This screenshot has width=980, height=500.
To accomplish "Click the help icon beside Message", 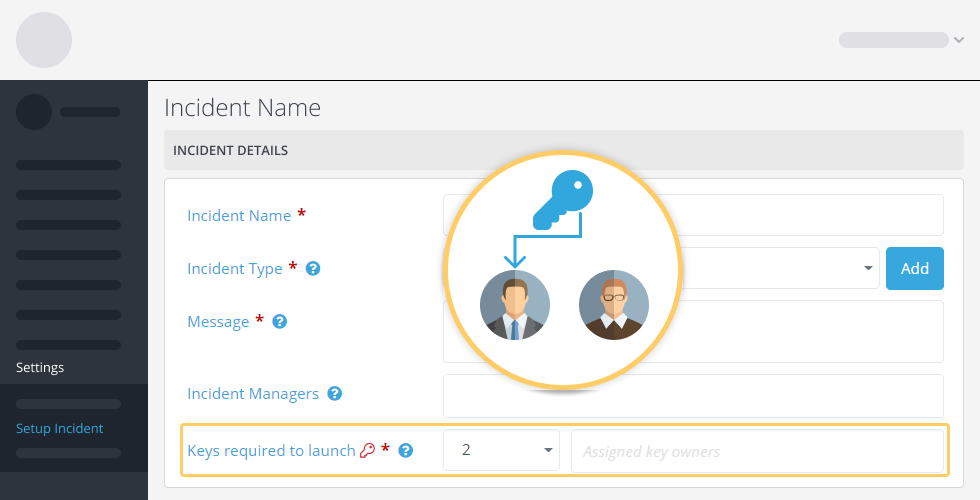I will click(x=279, y=322).
